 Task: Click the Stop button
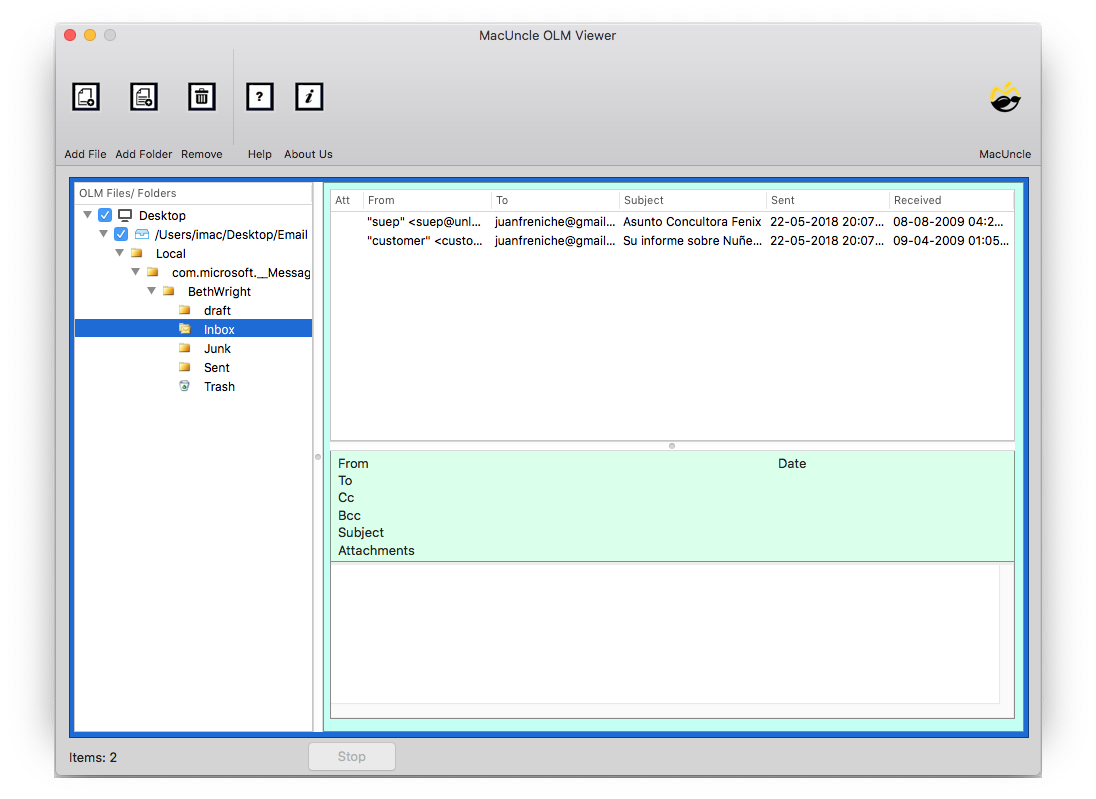[x=351, y=756]
